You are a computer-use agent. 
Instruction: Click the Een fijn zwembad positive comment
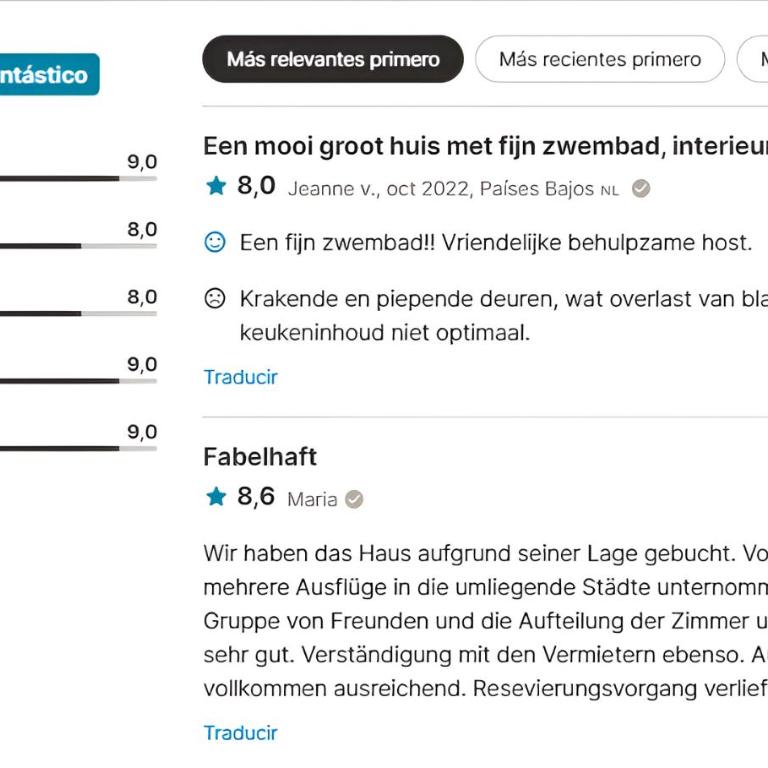[x=496, y=242]
